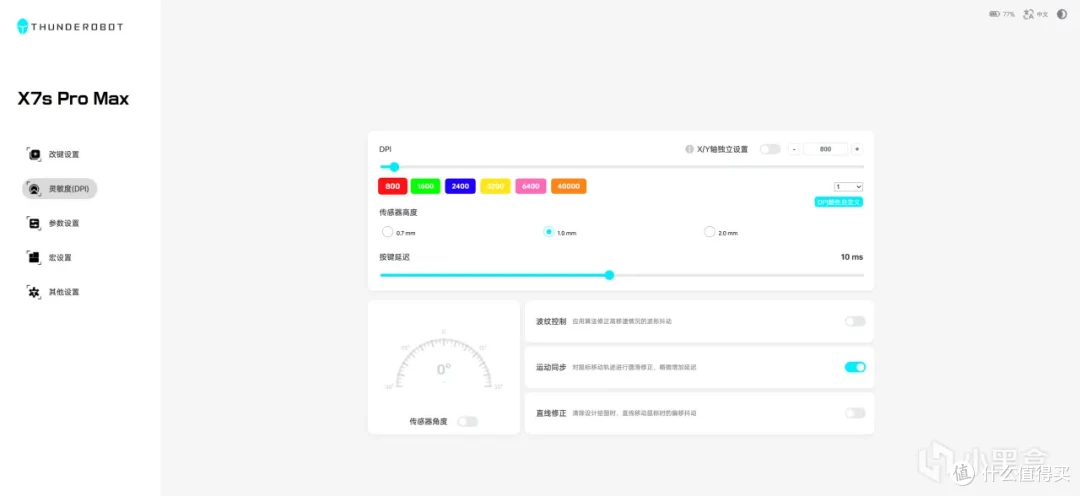1080x496 pixels.
Task: Enable X/Y轴独立设置 toggle
Action: pyautogui.click(x=770, y=149)
